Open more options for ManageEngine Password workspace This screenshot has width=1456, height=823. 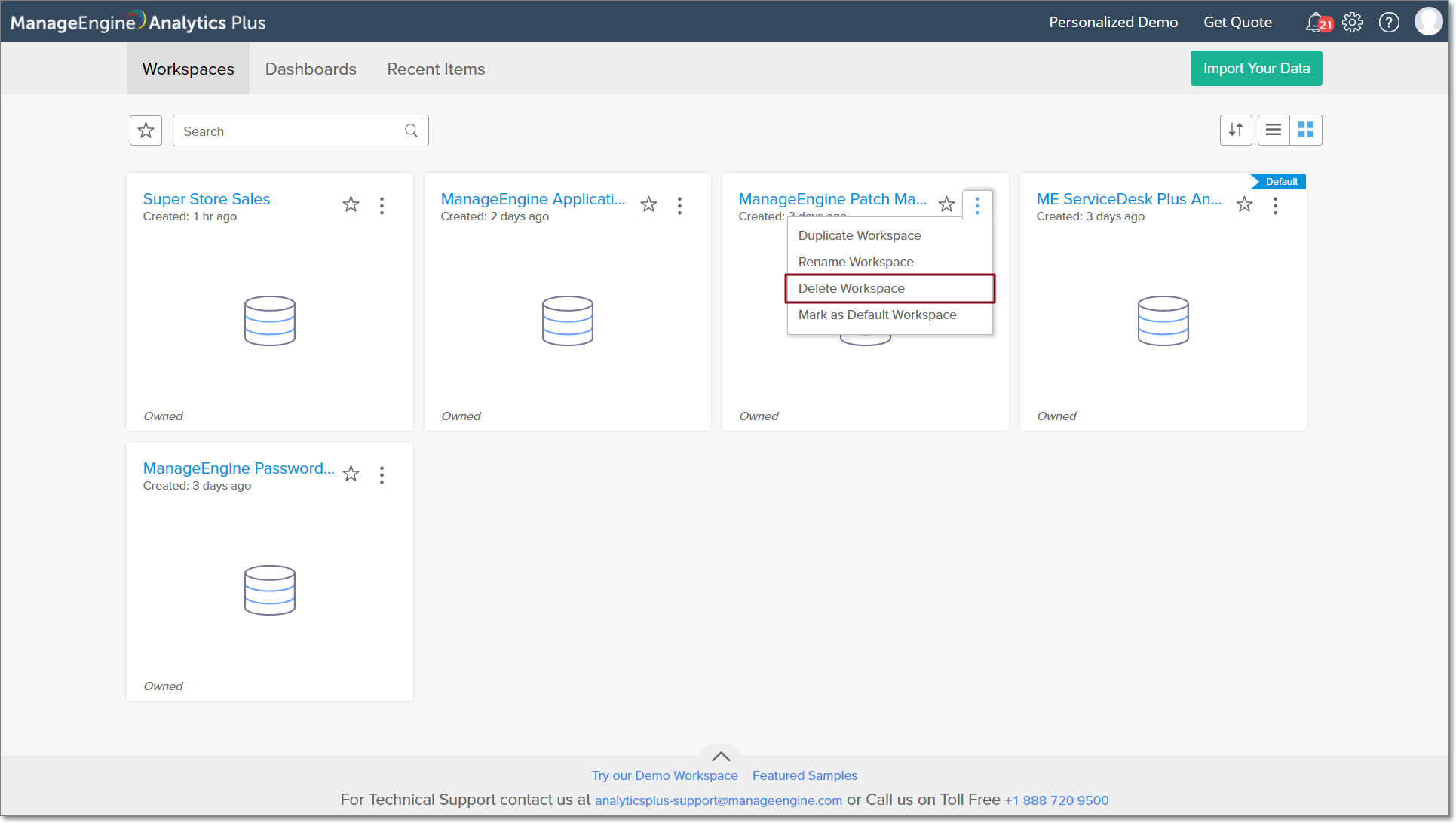pyautogui.click(x=382, y=475)
